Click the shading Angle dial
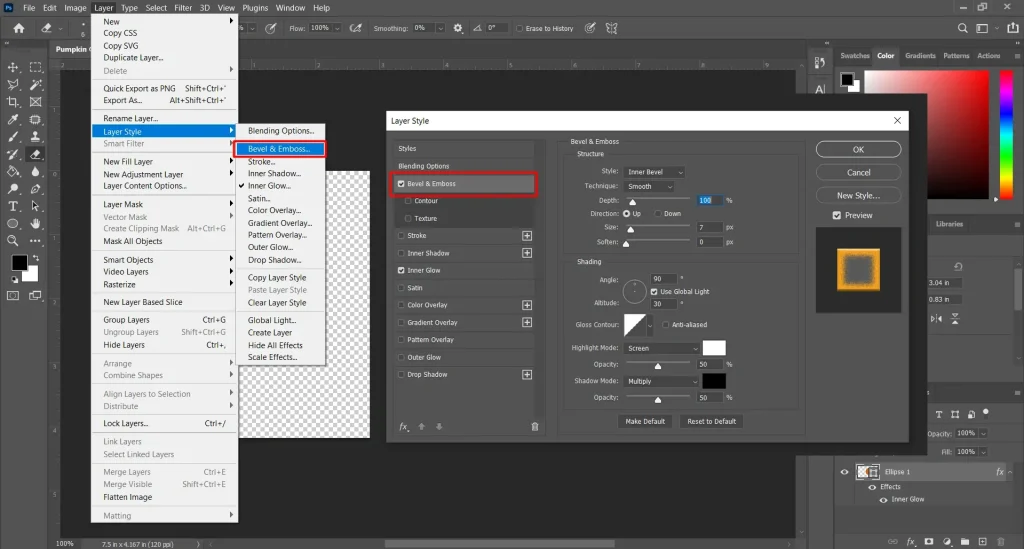This screenshot has height=549, width=1024. 634,291
